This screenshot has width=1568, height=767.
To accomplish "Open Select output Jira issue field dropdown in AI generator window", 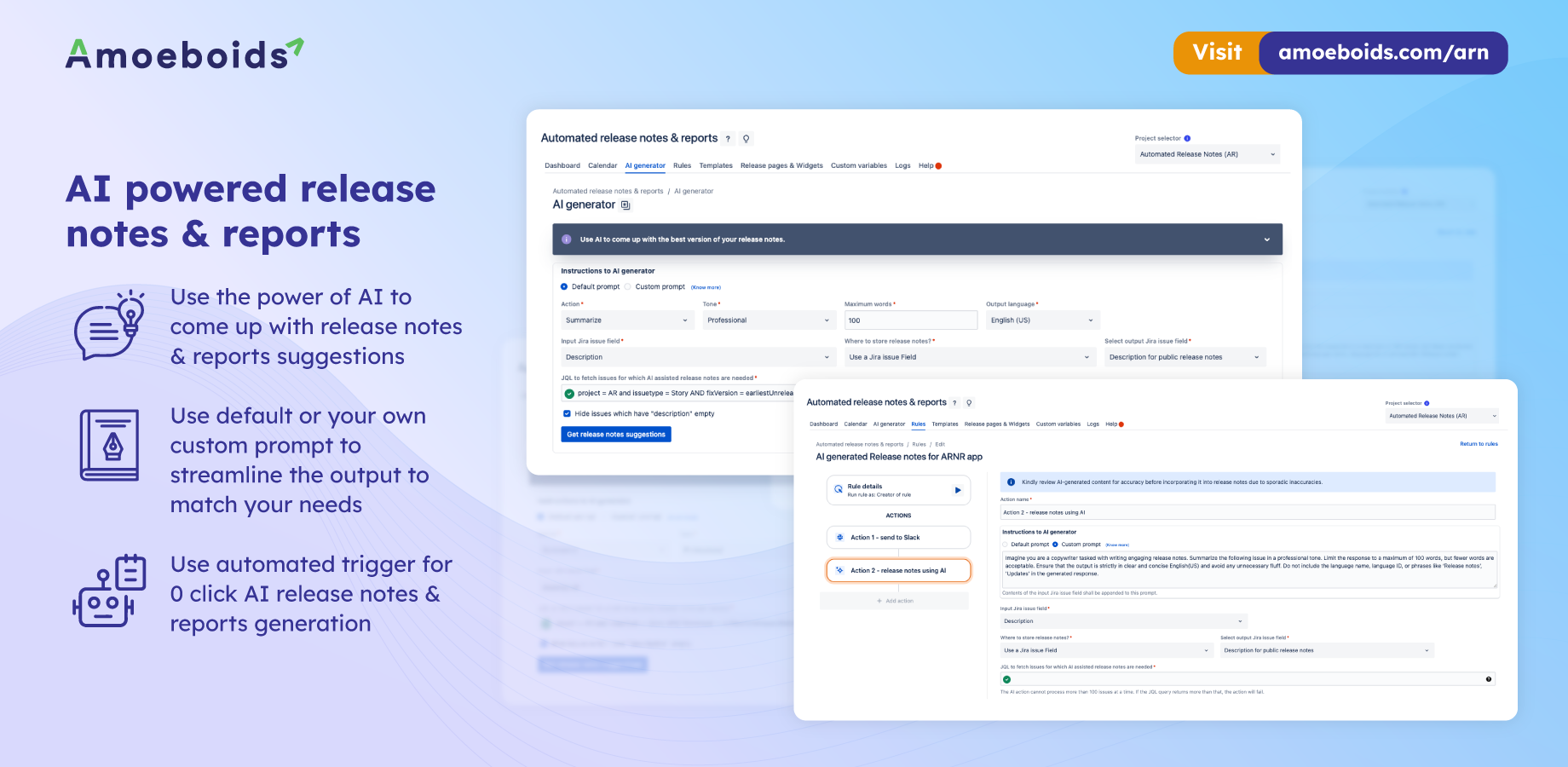I will click(1185, 357).
